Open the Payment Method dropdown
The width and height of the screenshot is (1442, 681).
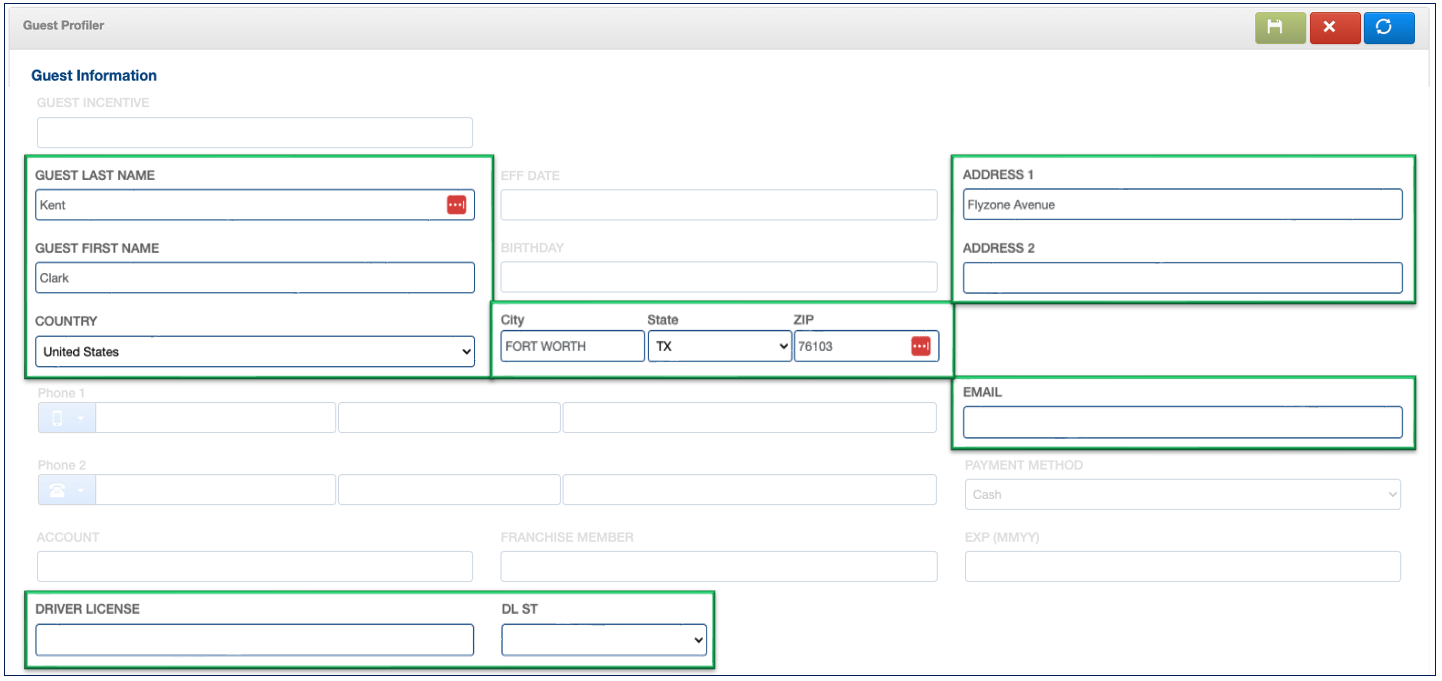click(1182, 494)
